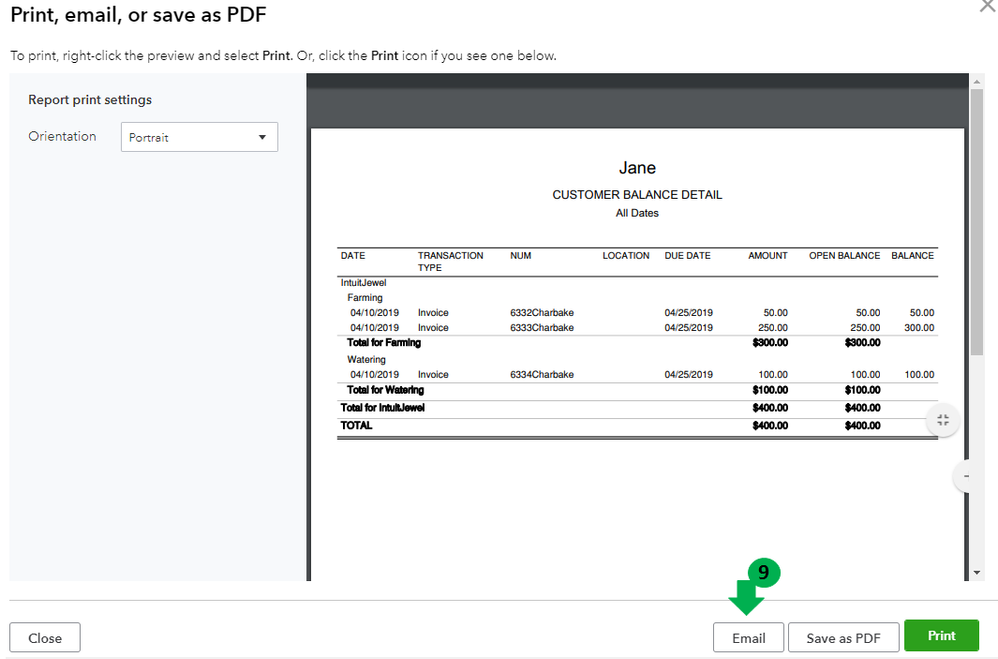Click Total for Farming label
The width and height of the screenshot is (998, 659).
pos(384,343)
